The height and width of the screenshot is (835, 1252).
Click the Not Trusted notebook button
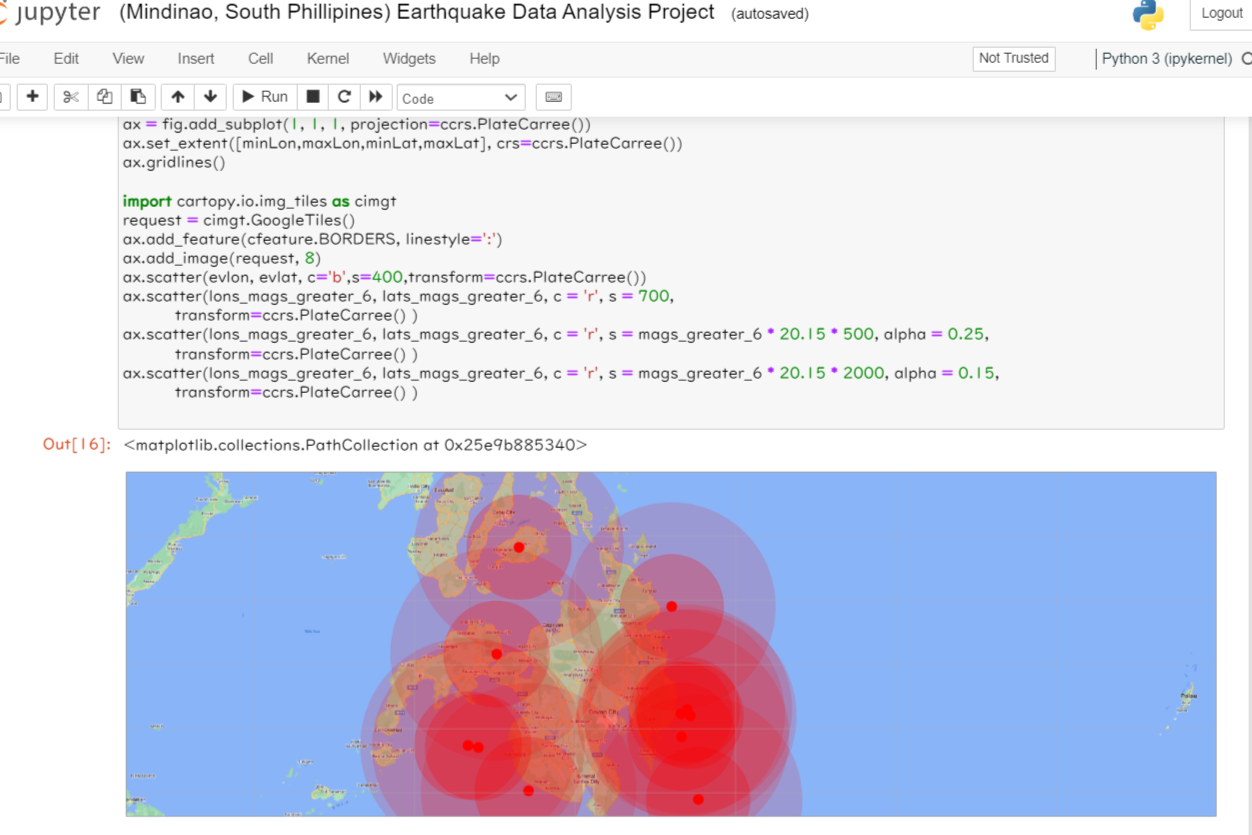point(1014,58)
